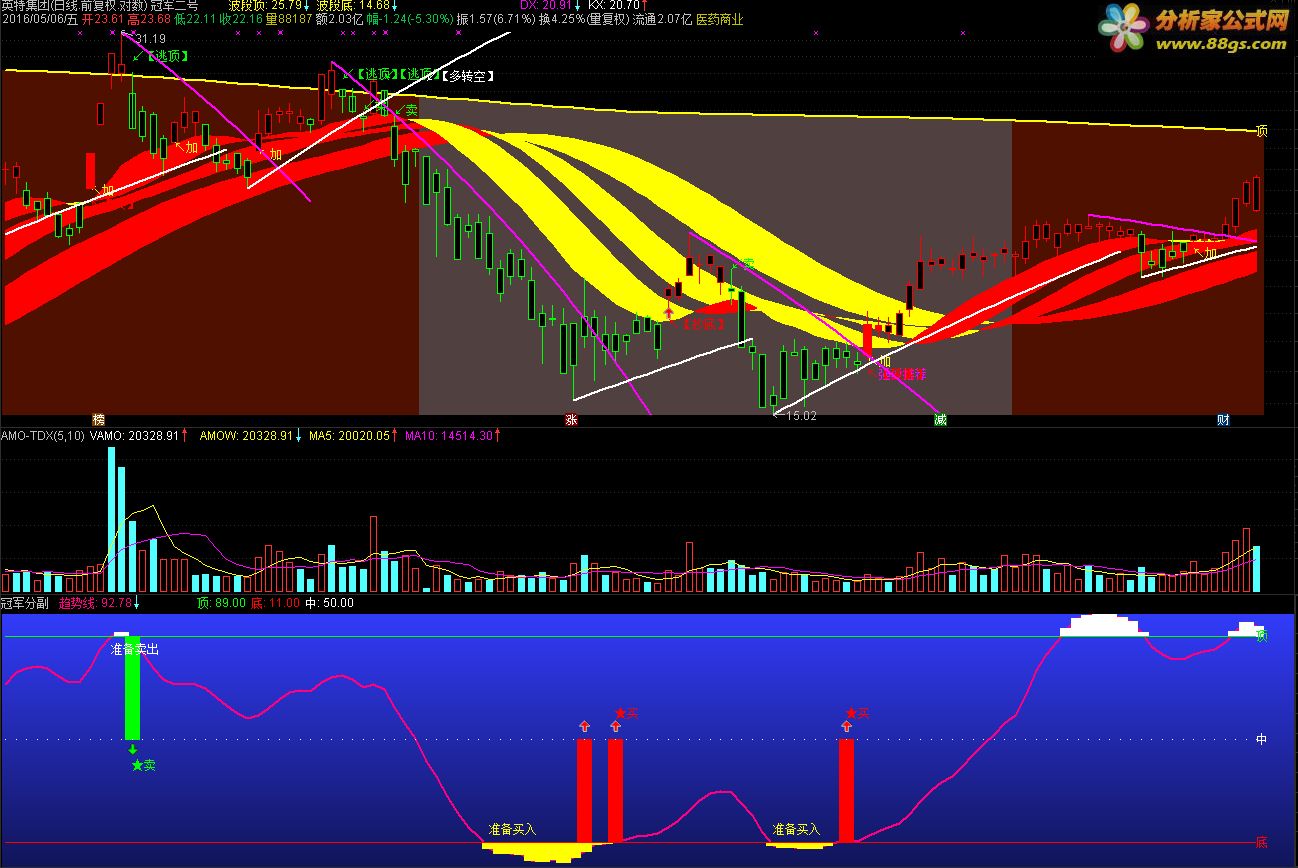The image size is (1298, 868).
Task: Click the stock title 英特集团(日线 前复权 对数)
Action: [74, 6]
